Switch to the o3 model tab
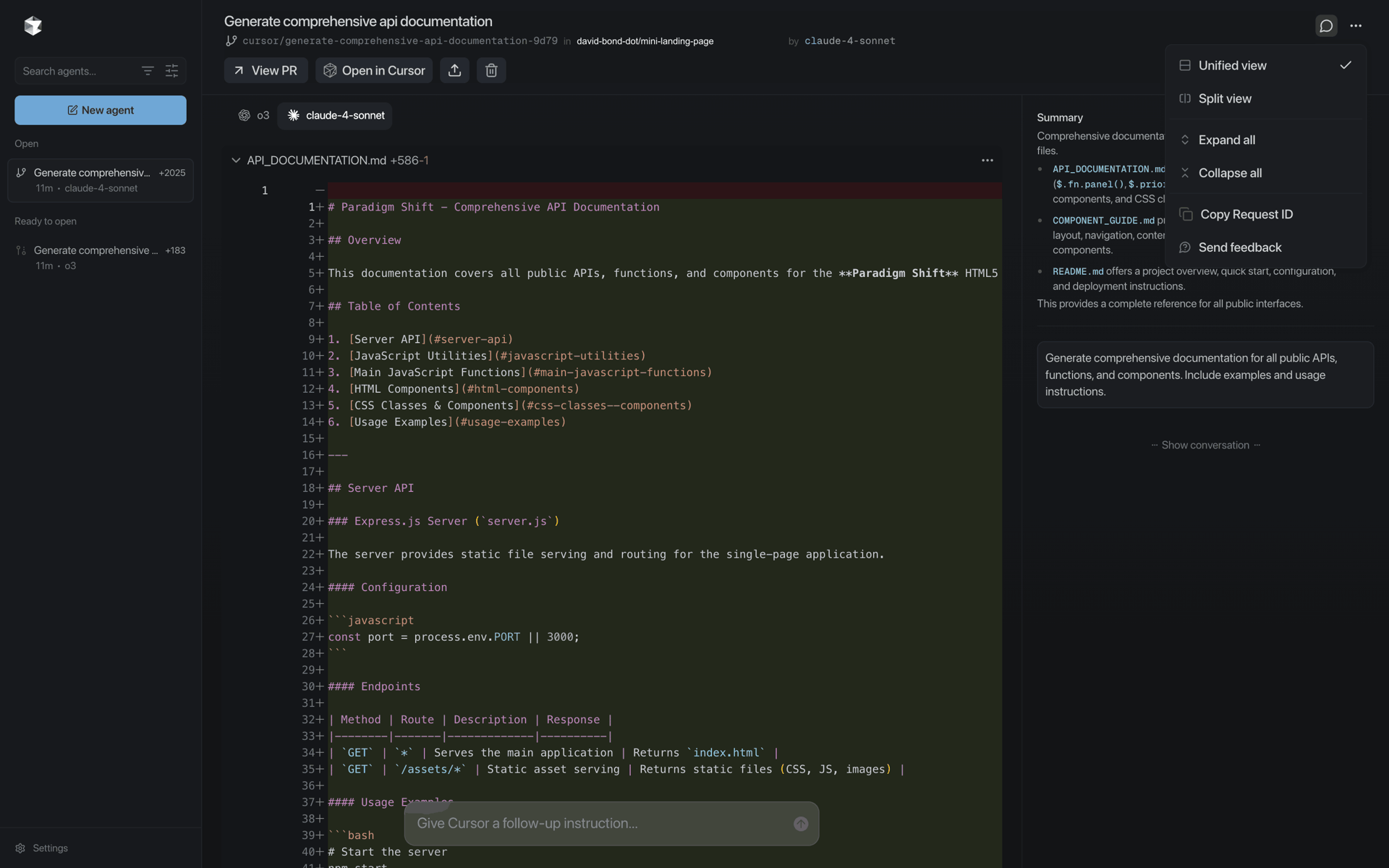This screenshot has width=1389, height=868. (x=254, y=116)
